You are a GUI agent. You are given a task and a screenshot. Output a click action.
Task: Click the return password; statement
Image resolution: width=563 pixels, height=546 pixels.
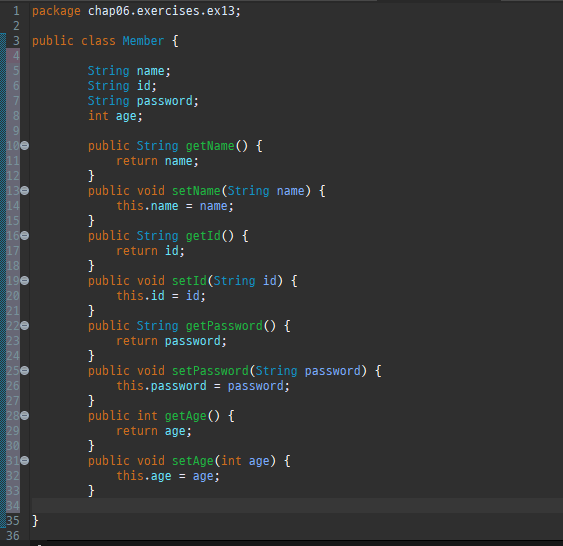pyautogui.click(x=171, y=341)
